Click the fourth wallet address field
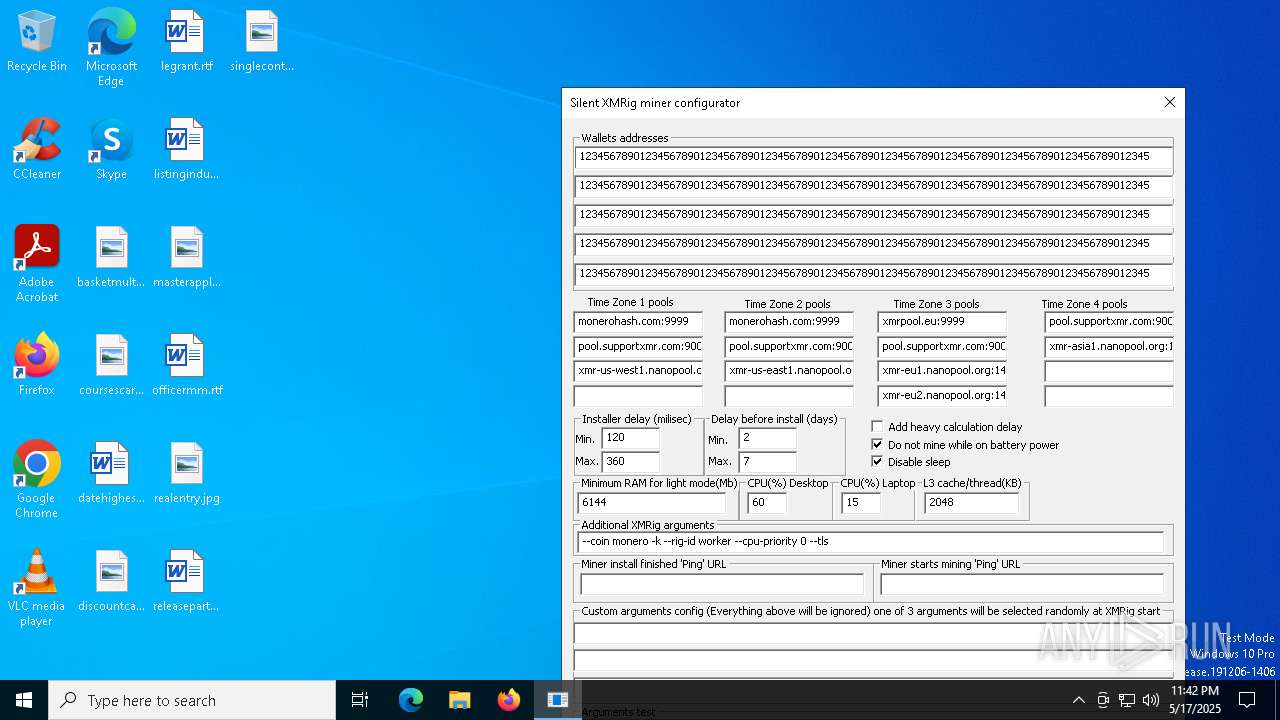The width and height of the screenshot is (1280, 720). click(x=873, y=244)
